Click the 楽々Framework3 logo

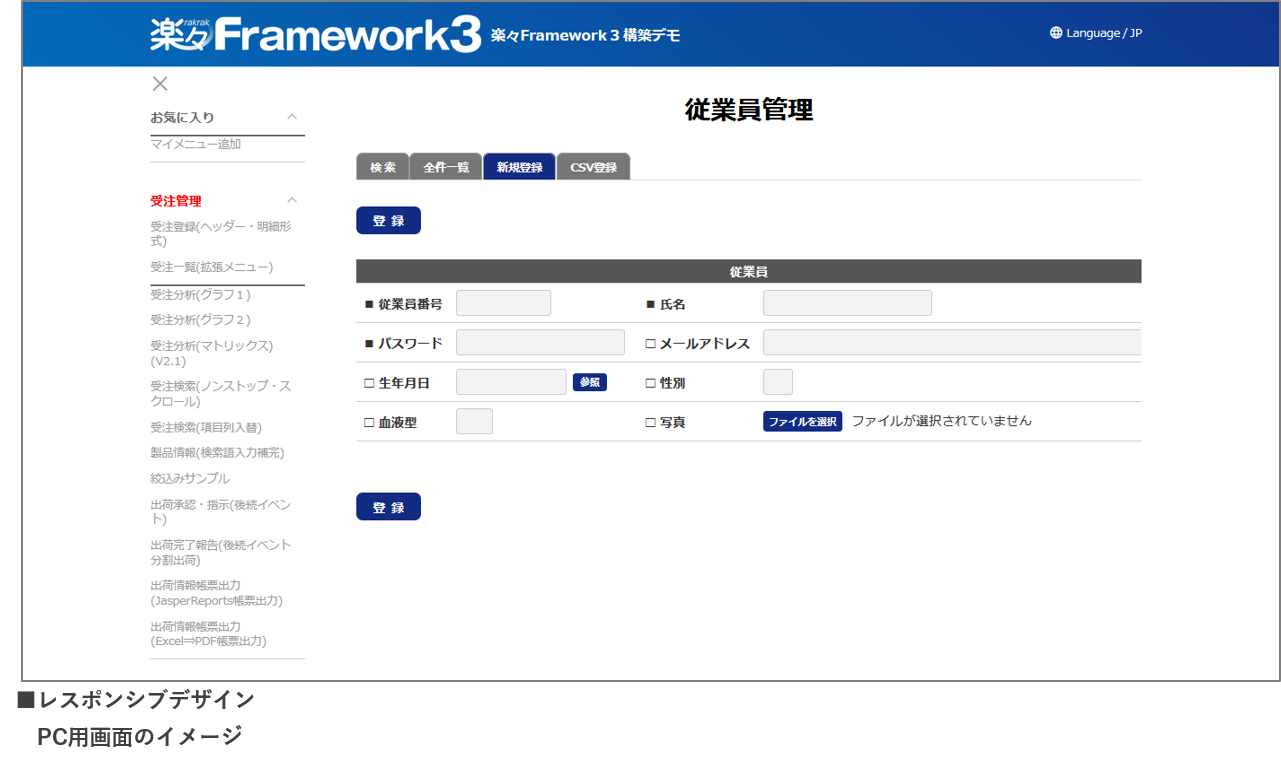pyautogui.click(x=316, y=34)
